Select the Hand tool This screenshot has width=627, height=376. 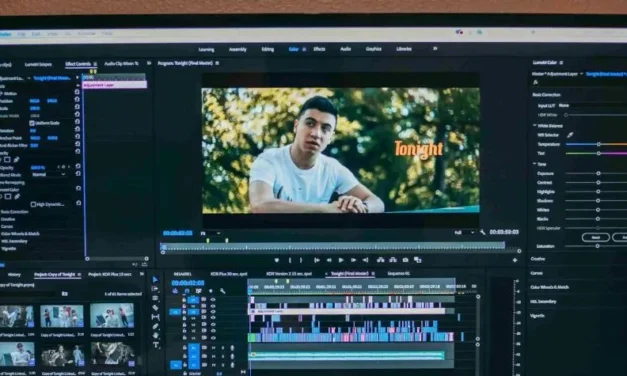pos(156,335)
